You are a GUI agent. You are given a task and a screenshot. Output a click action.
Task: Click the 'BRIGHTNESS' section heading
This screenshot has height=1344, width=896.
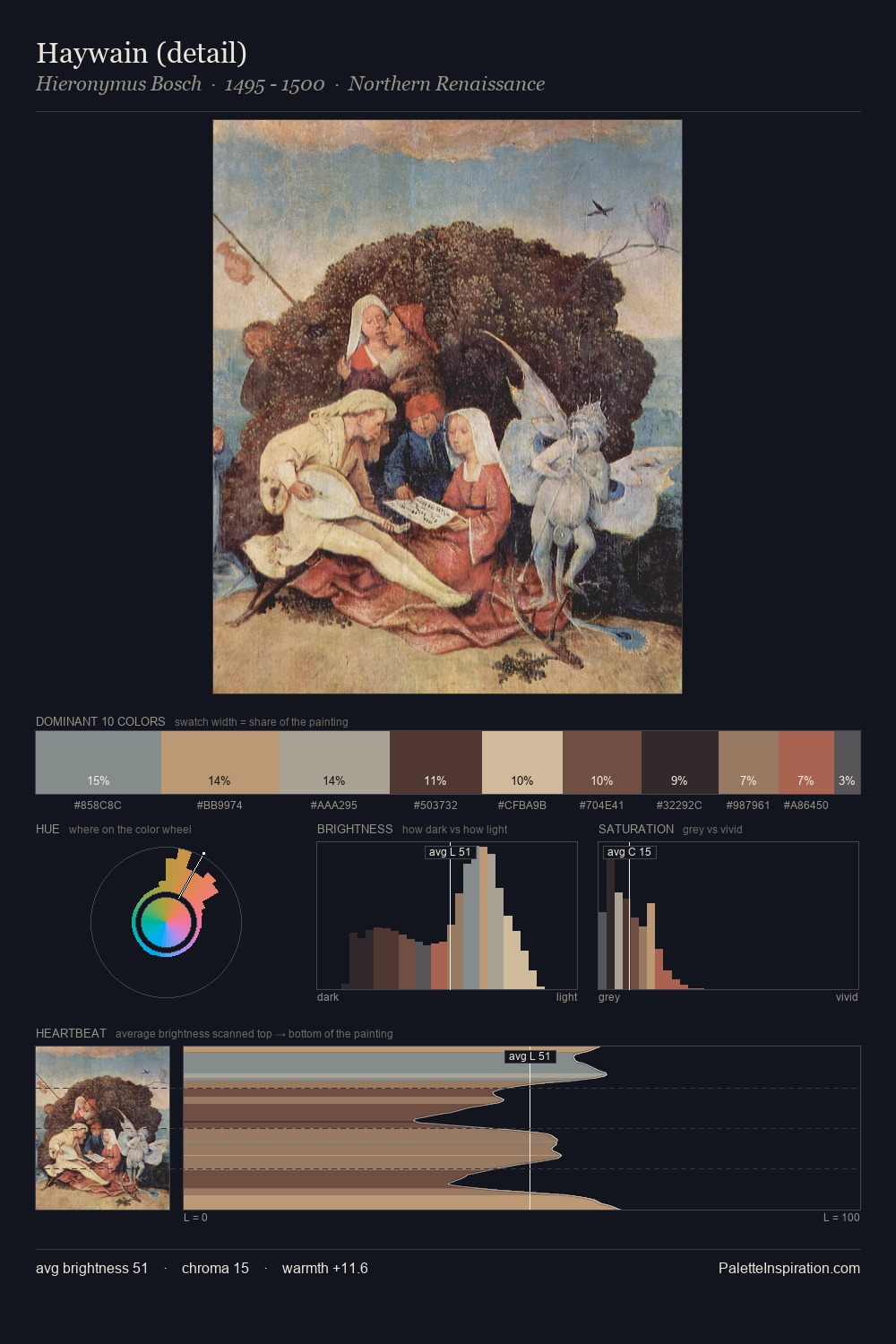pos(355,829)
